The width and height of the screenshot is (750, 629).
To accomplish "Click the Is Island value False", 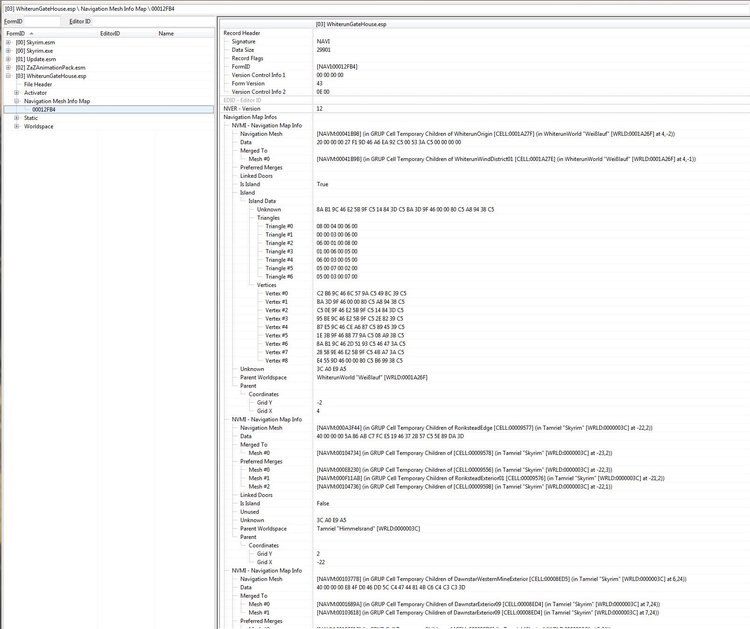I will click(323, 503).
